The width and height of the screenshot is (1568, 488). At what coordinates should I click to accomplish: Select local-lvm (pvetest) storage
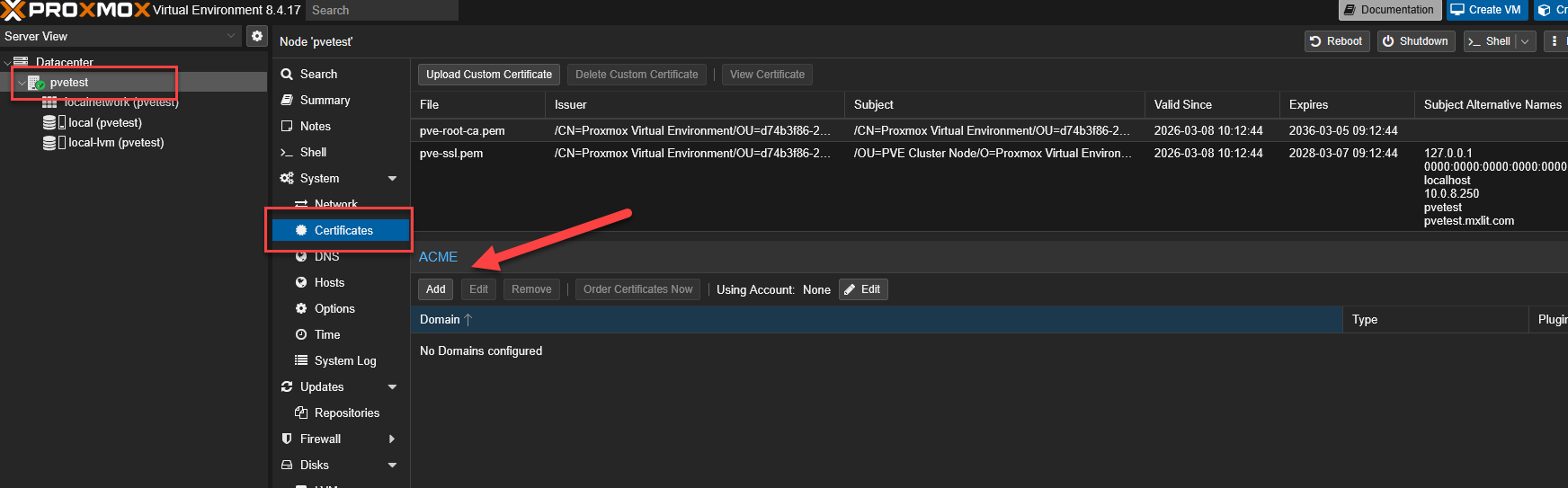tap(115, 143)
